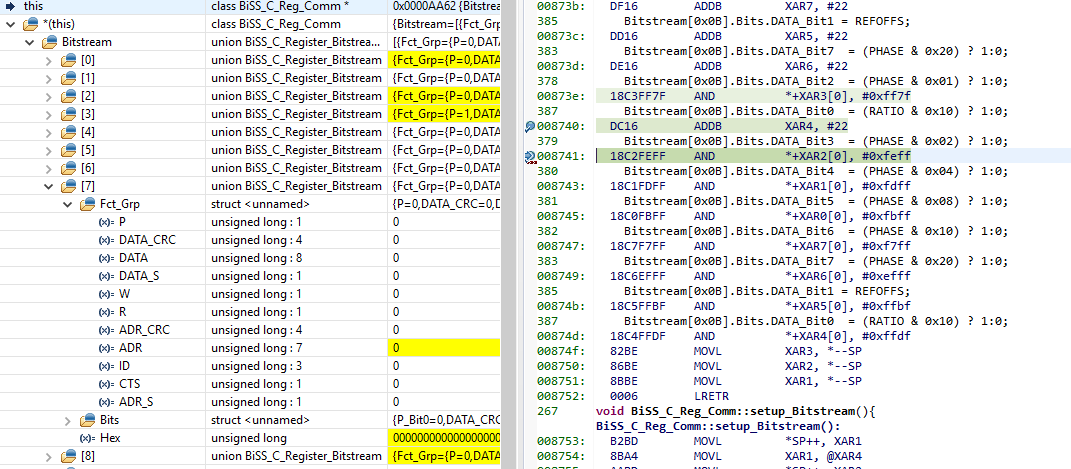1071x469 pixels.
Task: Expand Bitstream element [3]
Action: pos(49,114)
